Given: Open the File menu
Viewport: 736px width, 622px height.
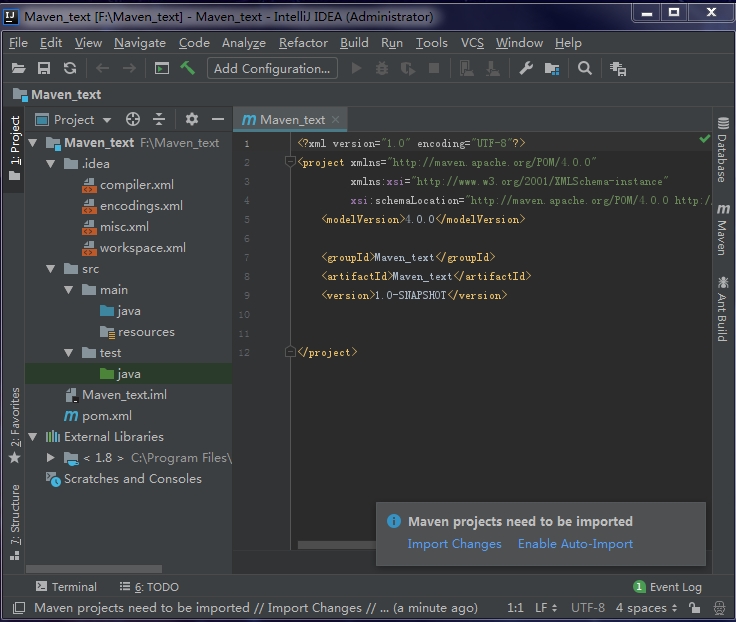Looking at the screenshot, I should 18,43.
